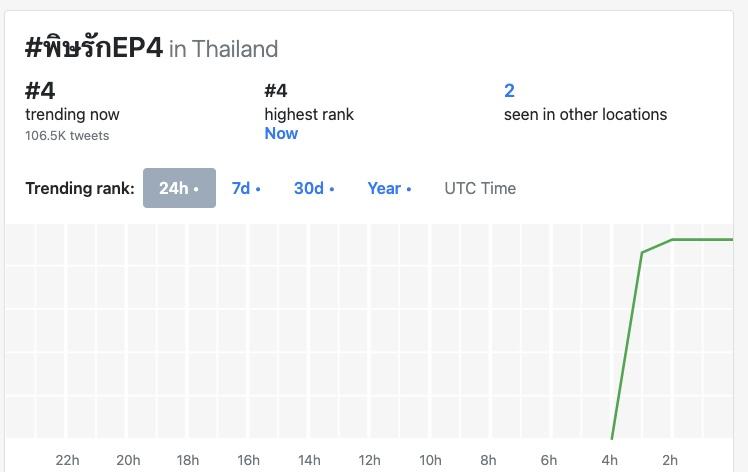The height and width of the screenshot is (472, 748).
Task: Show the Year trending rank view
Action: tap(389, 188)
